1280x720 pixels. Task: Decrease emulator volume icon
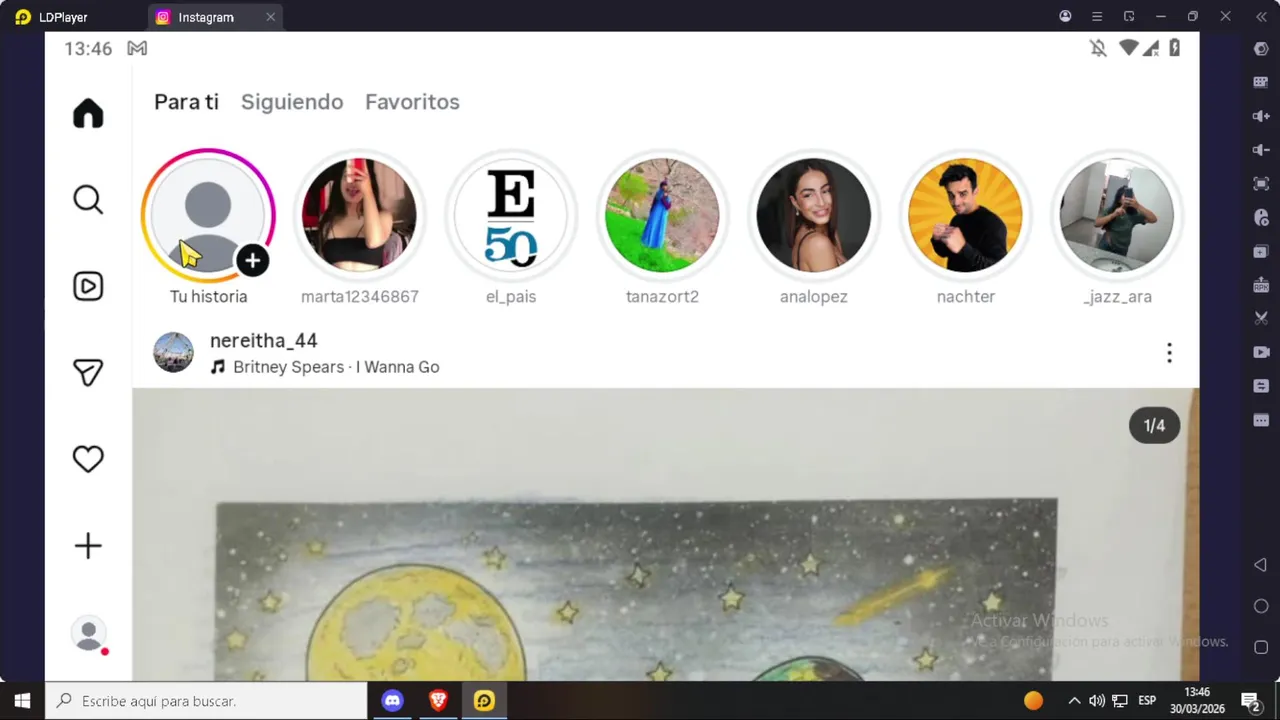1261,150
